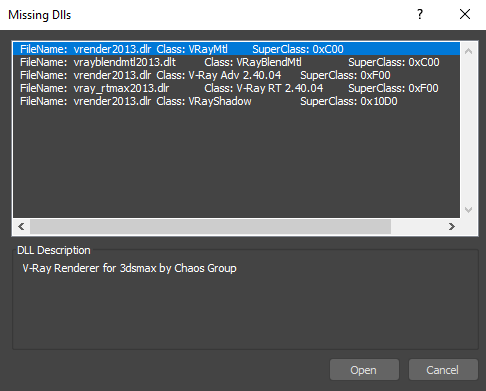Click the horizontal scroll right arrow
486x391 pixels.
[452, 227]
